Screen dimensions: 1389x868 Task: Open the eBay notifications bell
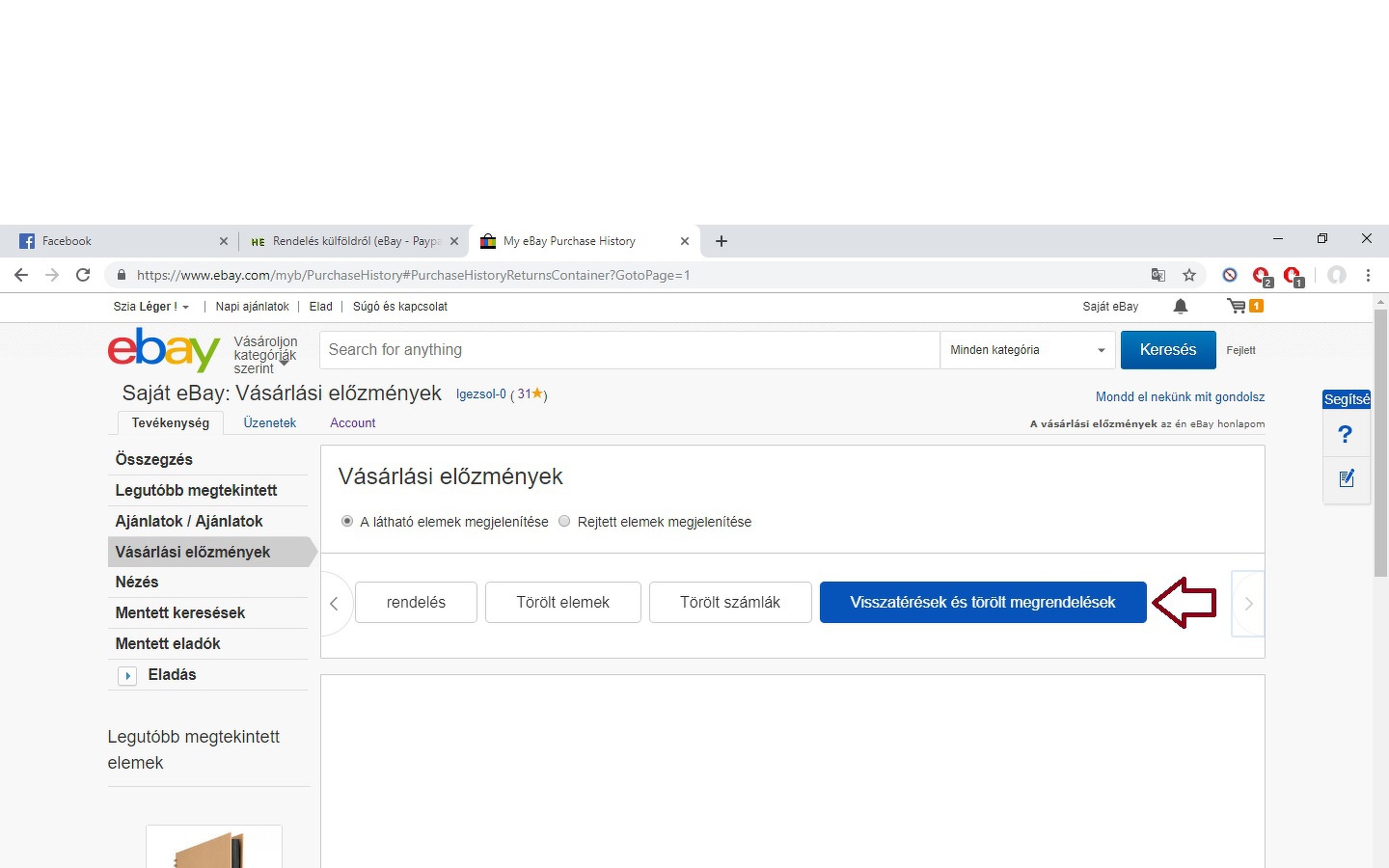point(1181,306)
